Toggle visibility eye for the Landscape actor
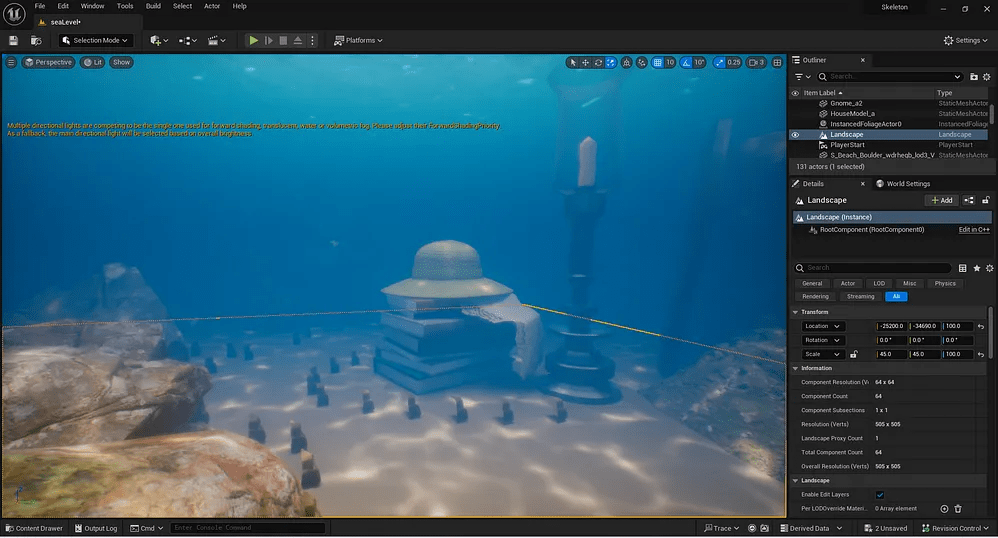 point(796,134)
